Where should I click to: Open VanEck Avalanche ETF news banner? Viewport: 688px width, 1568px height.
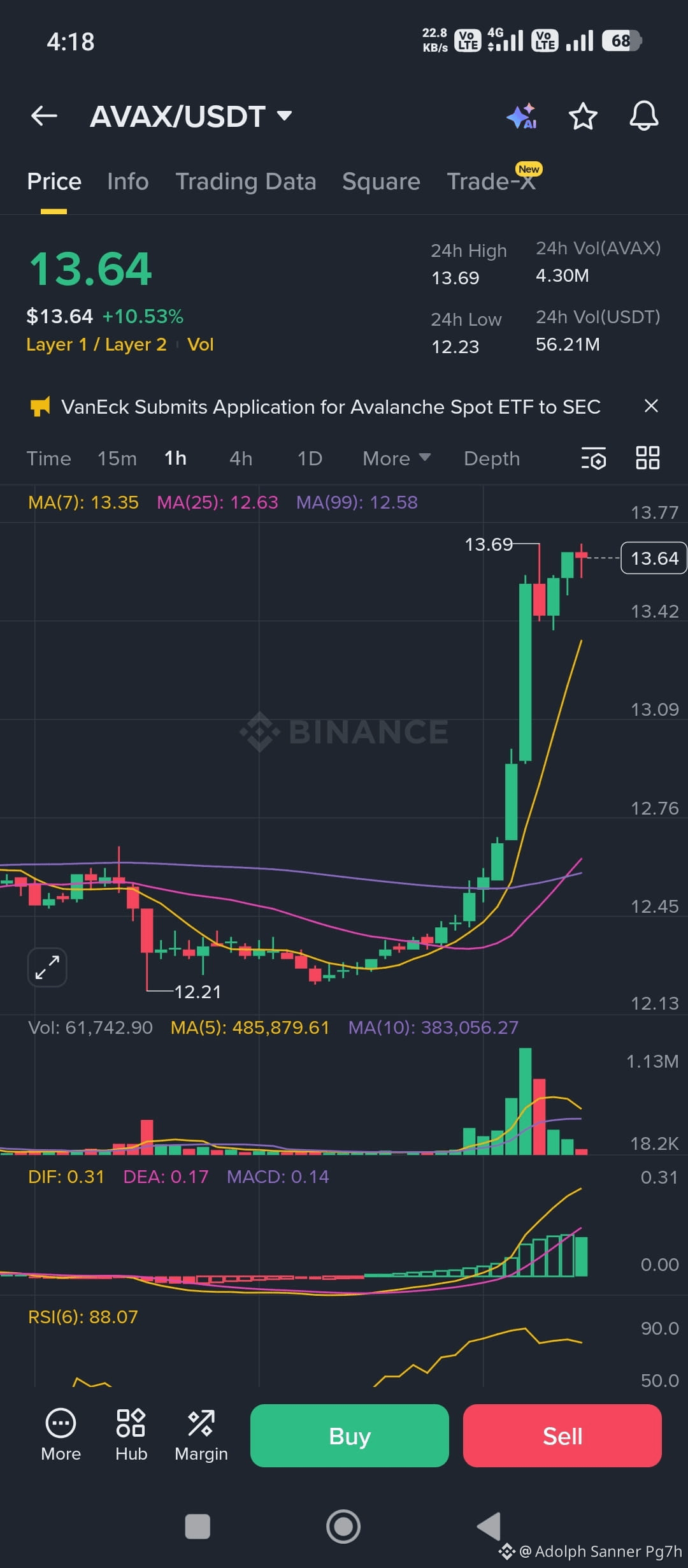pyautogui.click(x=331, y=407)
